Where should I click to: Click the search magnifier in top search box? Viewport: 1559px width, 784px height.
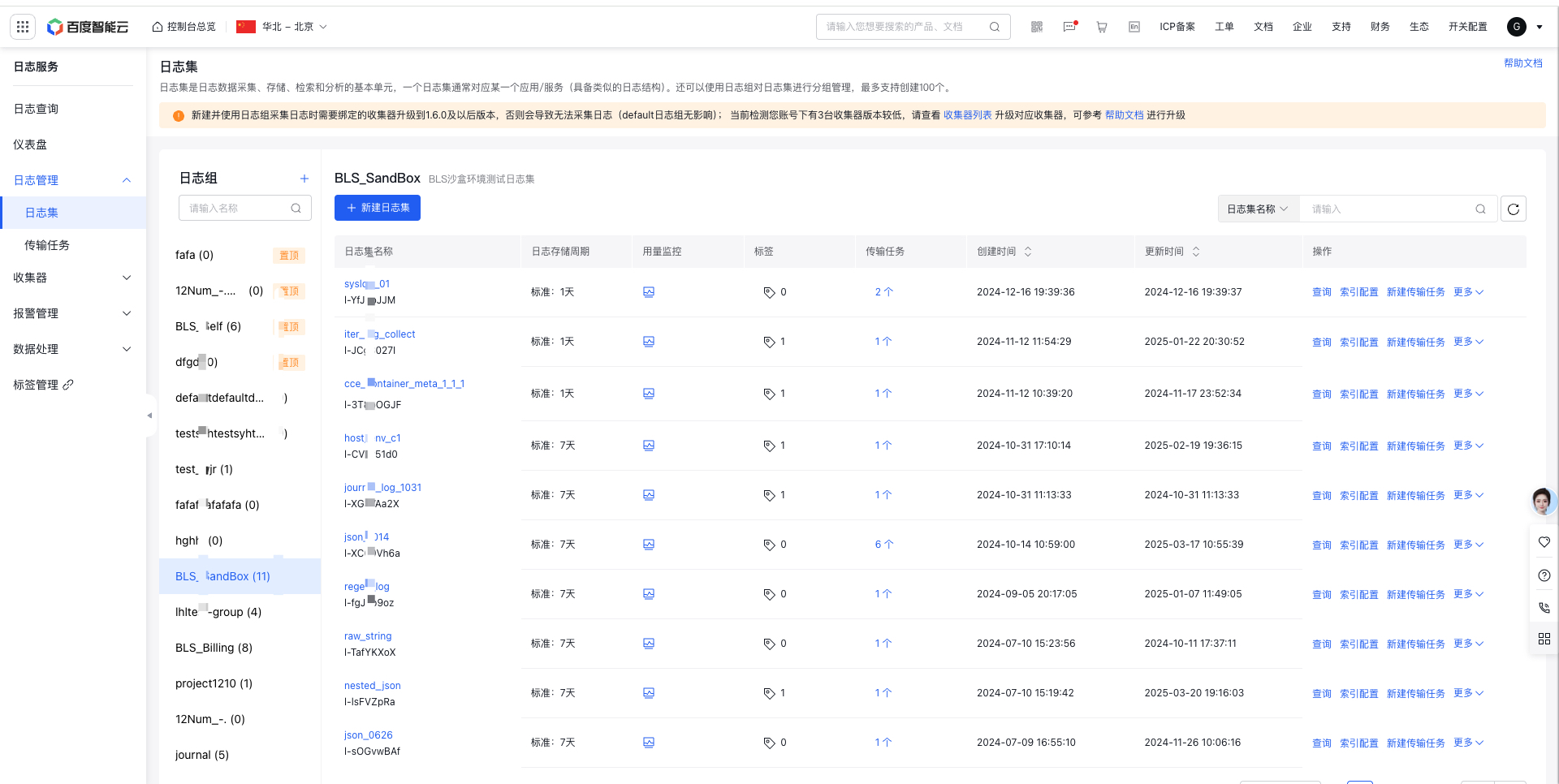995,27
